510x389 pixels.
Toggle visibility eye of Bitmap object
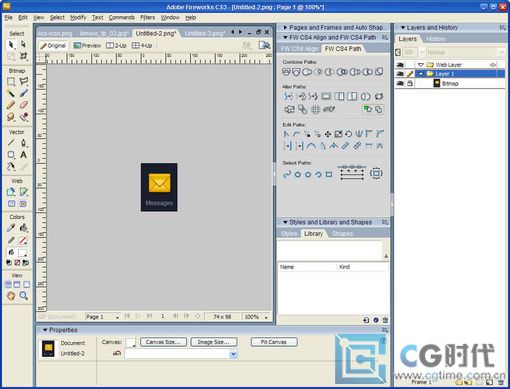[x=400, y=83]
